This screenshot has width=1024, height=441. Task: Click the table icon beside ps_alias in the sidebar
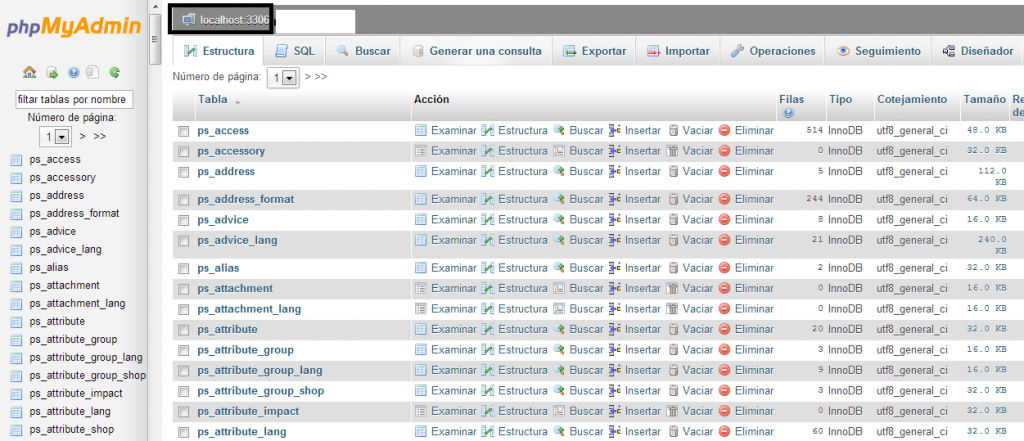(x=16, y=268)
